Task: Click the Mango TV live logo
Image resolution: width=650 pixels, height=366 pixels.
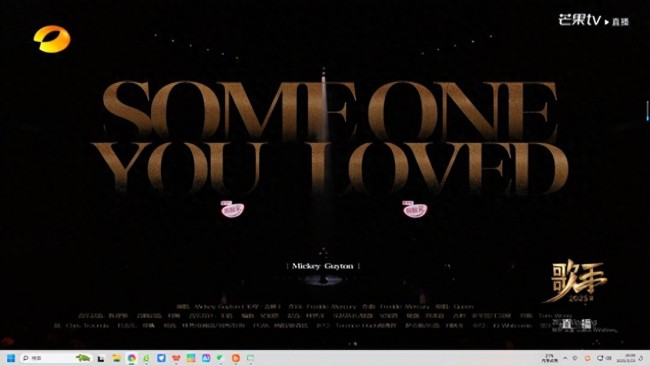Action: tap(593, 19)
